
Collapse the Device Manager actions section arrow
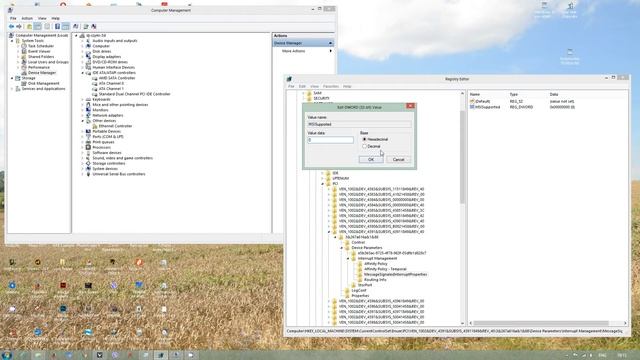pos(330,43)
